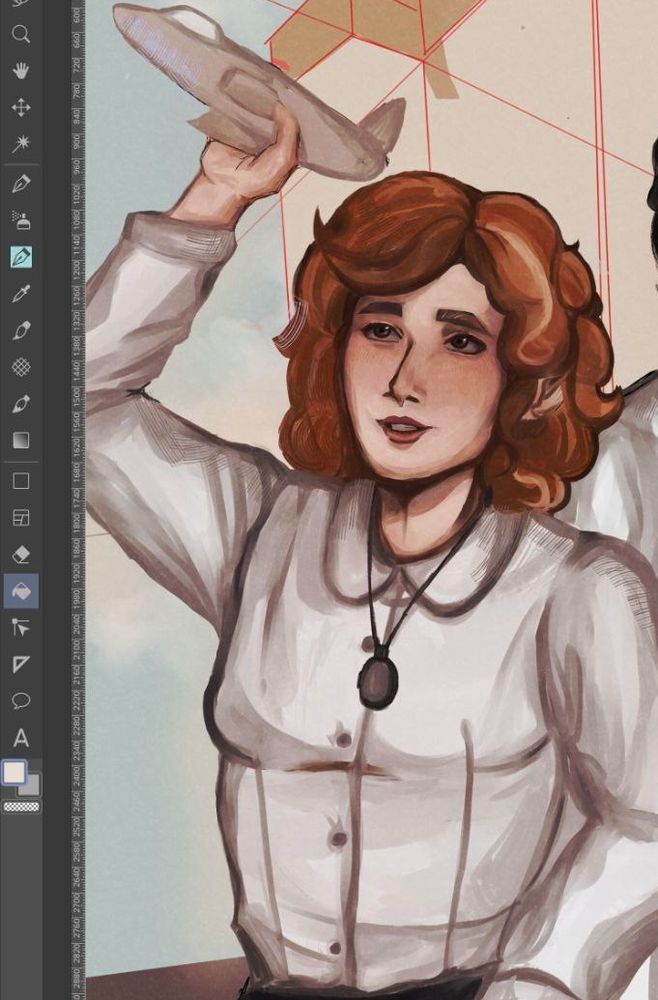Image resolution: width=658 pixels, height=1000 pixels.
Task: Choose the main drawing color swatch
Action: (x=14, y=772)
